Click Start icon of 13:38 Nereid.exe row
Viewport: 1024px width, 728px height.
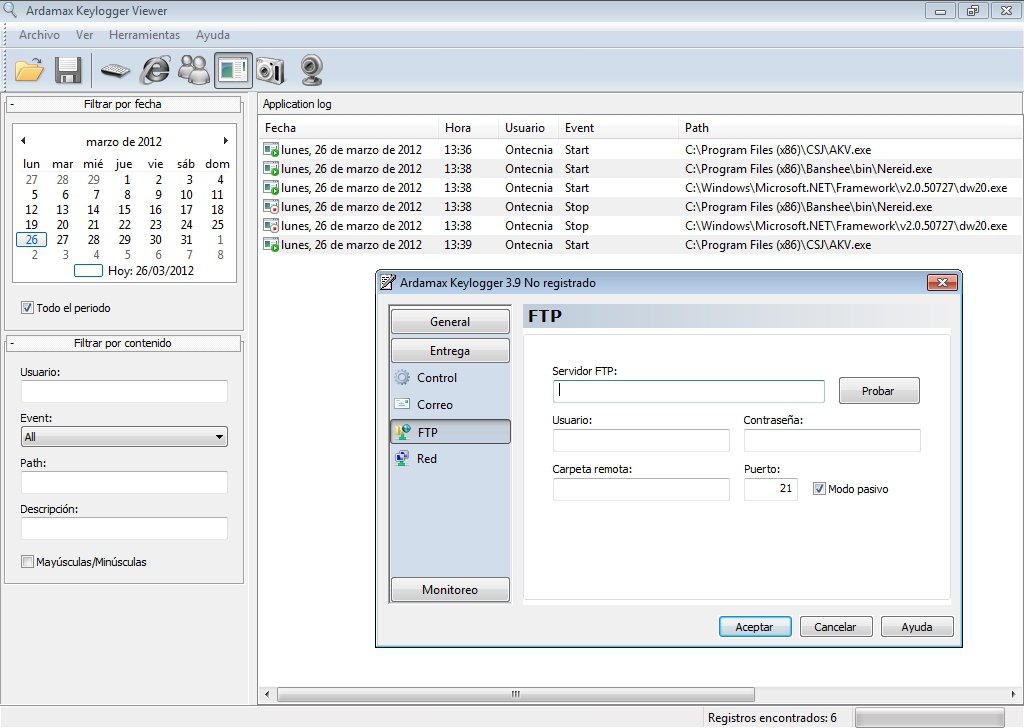(270, 168)
